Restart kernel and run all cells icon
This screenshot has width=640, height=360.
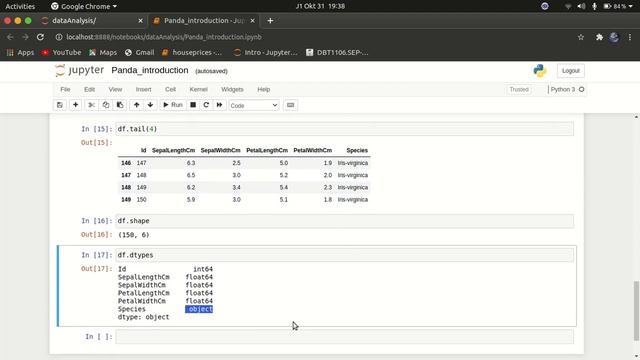pos(219,105)
